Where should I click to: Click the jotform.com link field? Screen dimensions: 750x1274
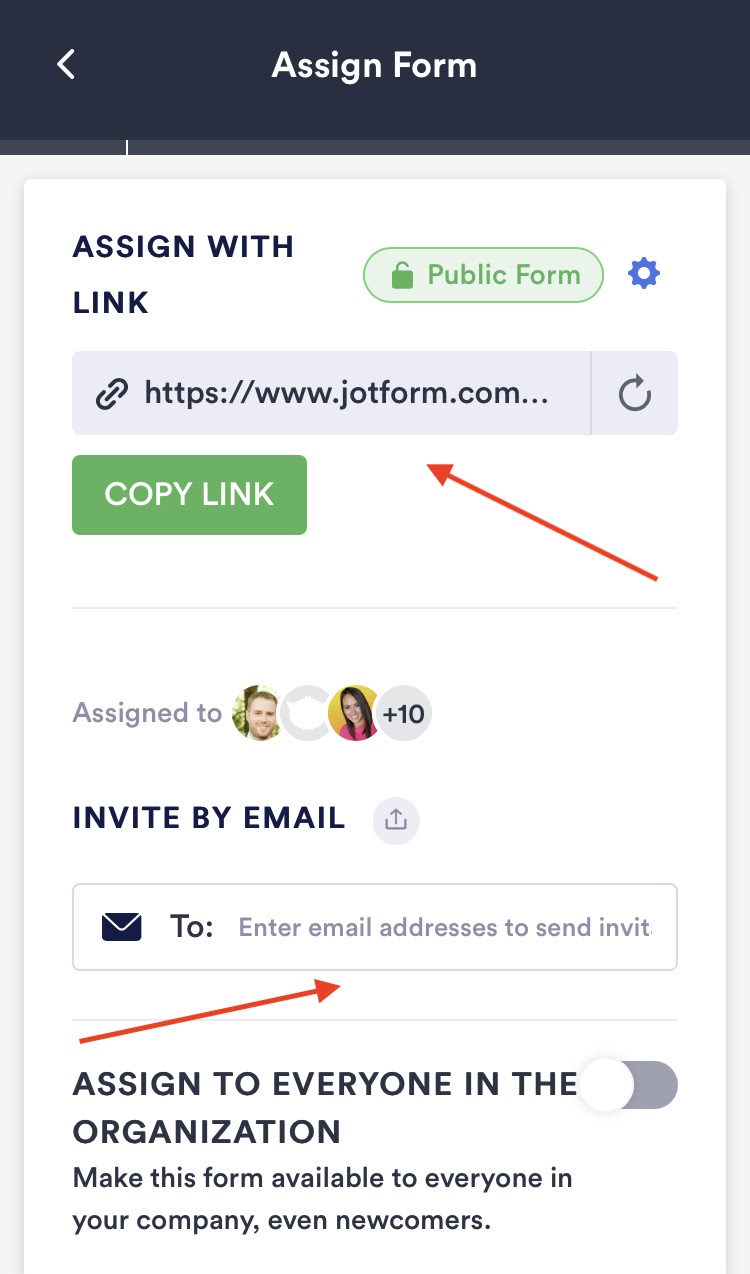(331, 393)
